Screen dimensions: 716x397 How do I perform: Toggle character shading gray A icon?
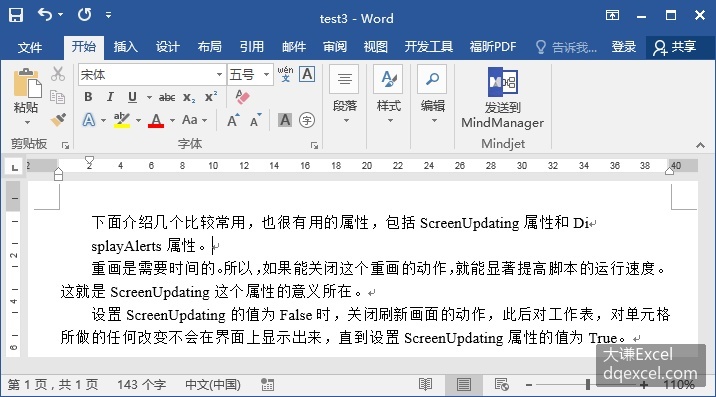click(285, 120)
